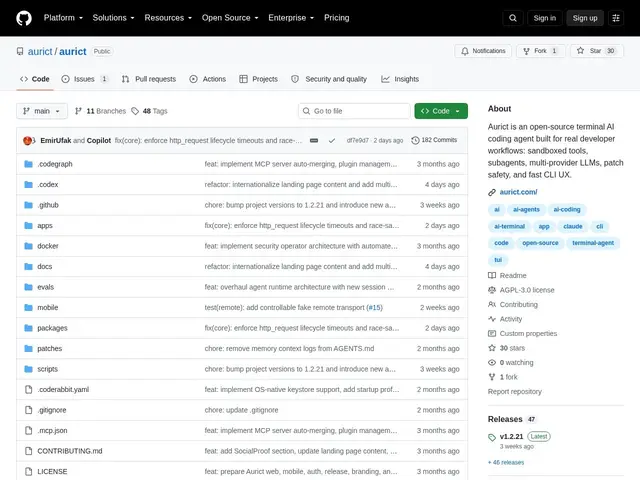Open appearance settings icon beside Sign up
Viewport: 640px width, 480px height.
616,18
